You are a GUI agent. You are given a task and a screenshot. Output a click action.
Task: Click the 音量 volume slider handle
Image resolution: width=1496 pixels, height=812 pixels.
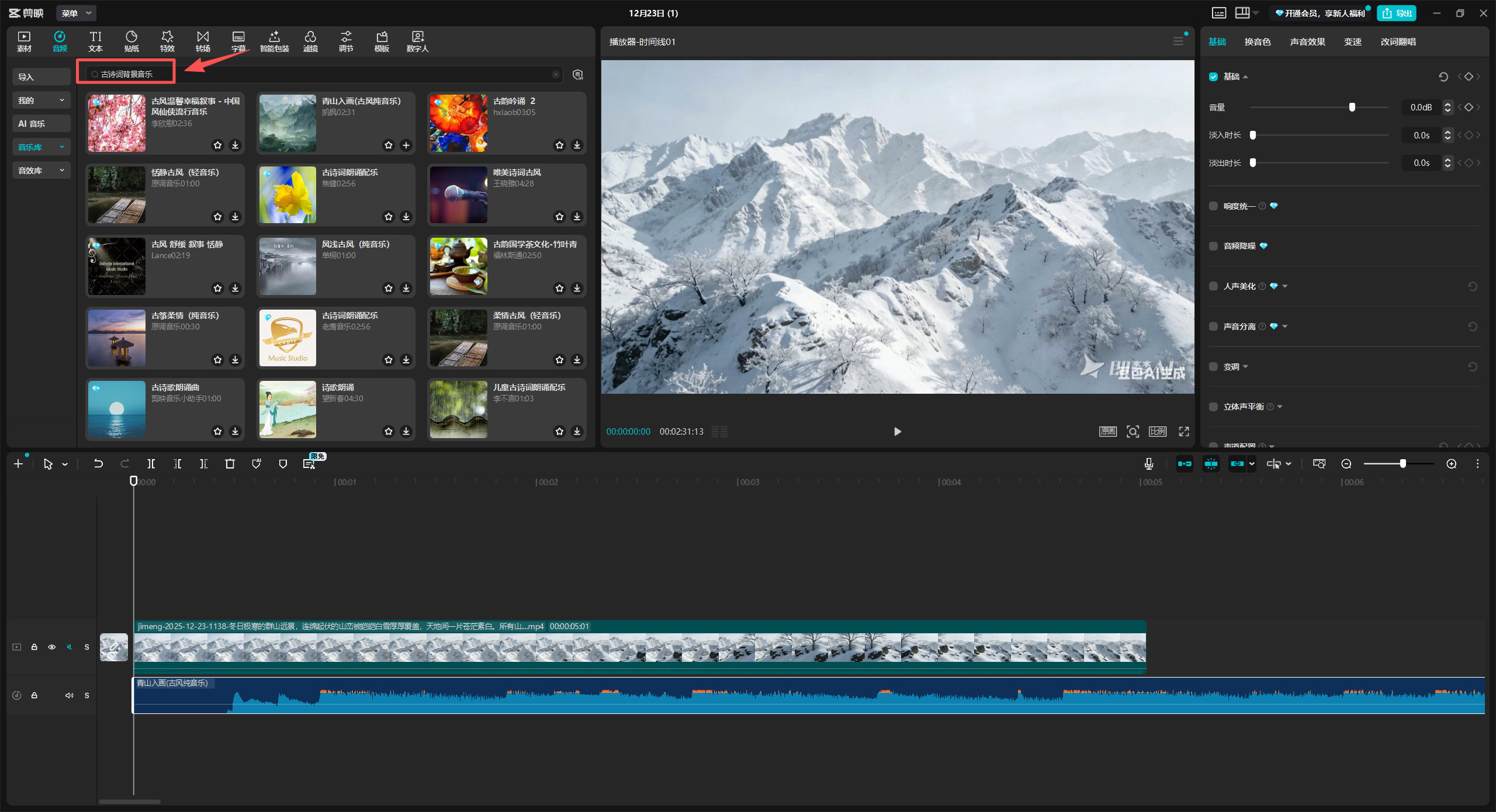pyautogui.click(x=1352, y=107)
